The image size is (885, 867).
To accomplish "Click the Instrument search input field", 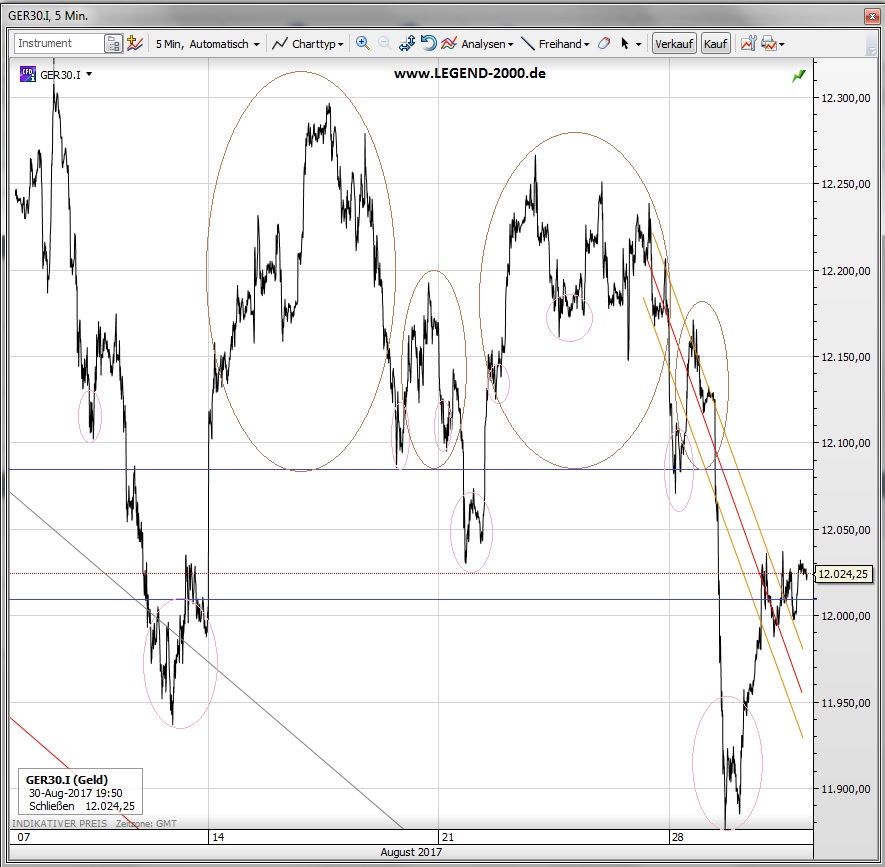I will point(59,43).
